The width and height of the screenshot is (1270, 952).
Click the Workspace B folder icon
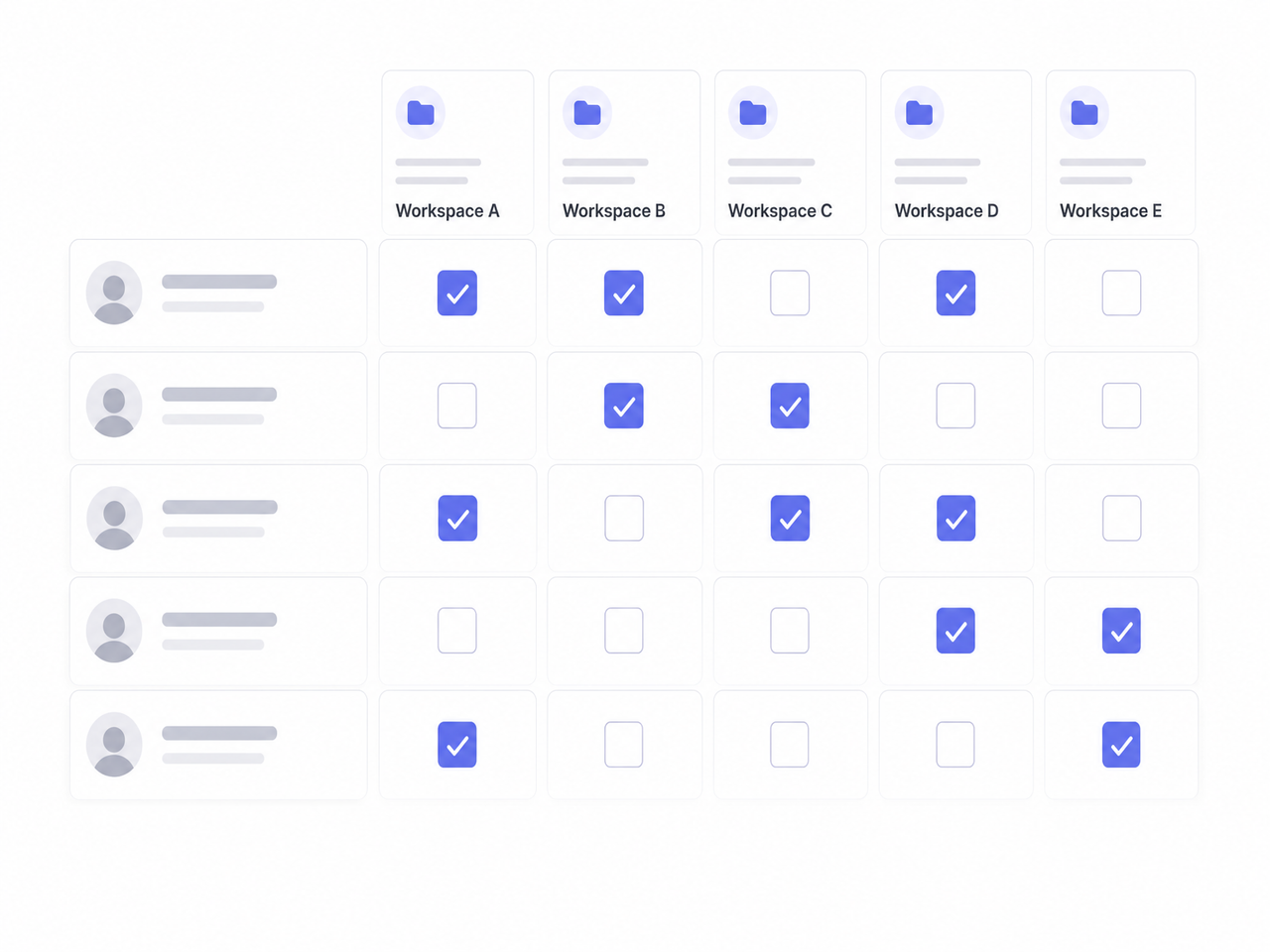click(x=587, y=113)
